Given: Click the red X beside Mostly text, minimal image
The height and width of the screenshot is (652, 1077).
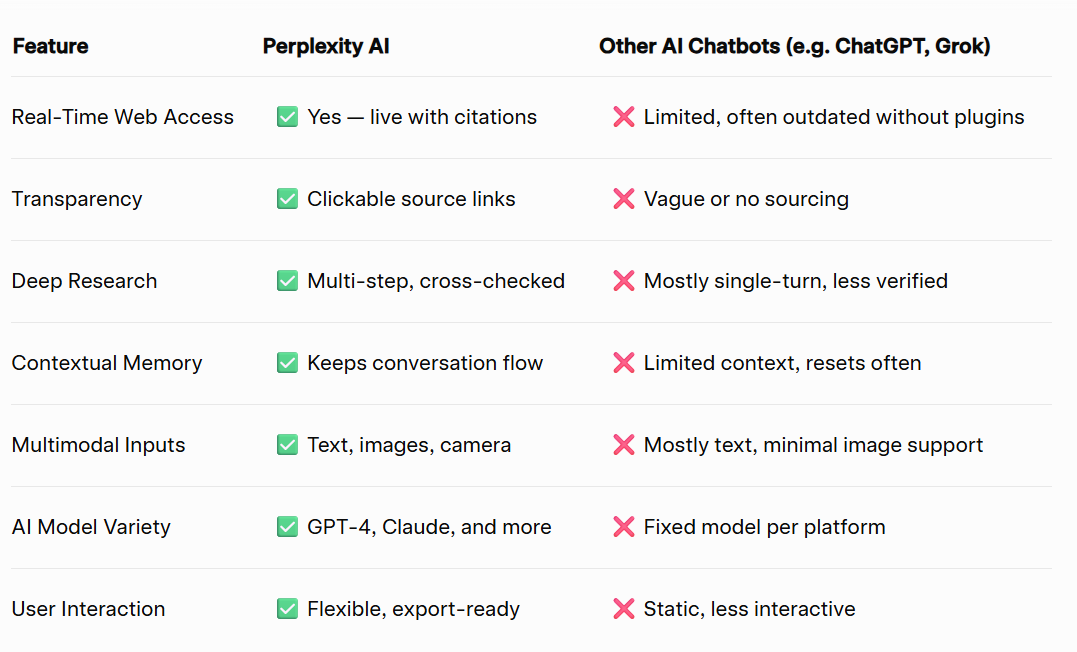Looking at the screenshot, I should (x=624, y=445).
